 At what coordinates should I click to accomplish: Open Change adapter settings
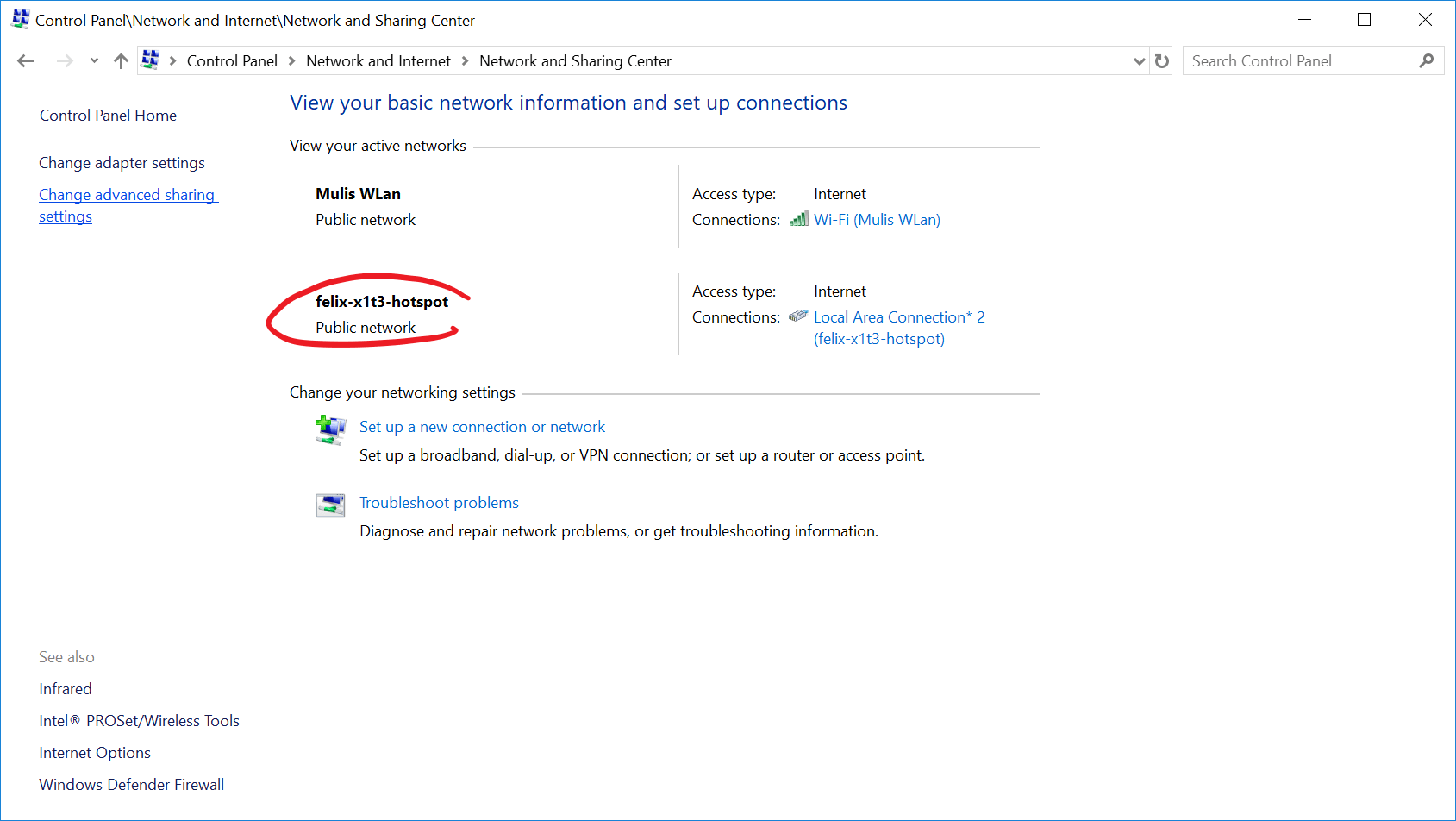(x=122, y=162)
